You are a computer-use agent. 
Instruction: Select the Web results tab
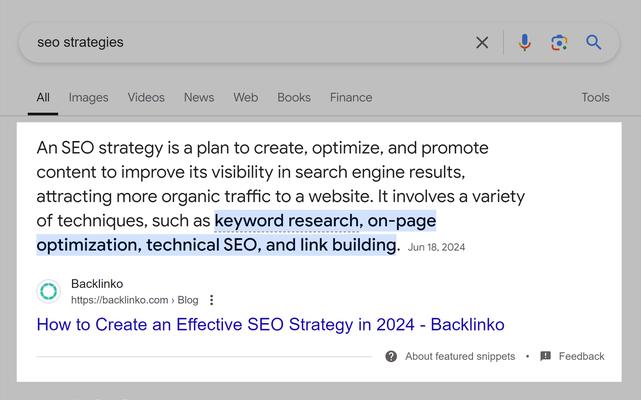[245, 97]
